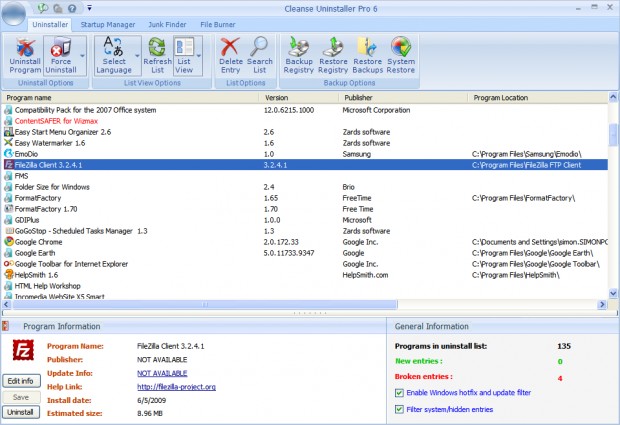This screenshot has height=425, width=620.
Task: Expand the Force Uninstall dropdown arrow
Action: (x=82, y=55)
